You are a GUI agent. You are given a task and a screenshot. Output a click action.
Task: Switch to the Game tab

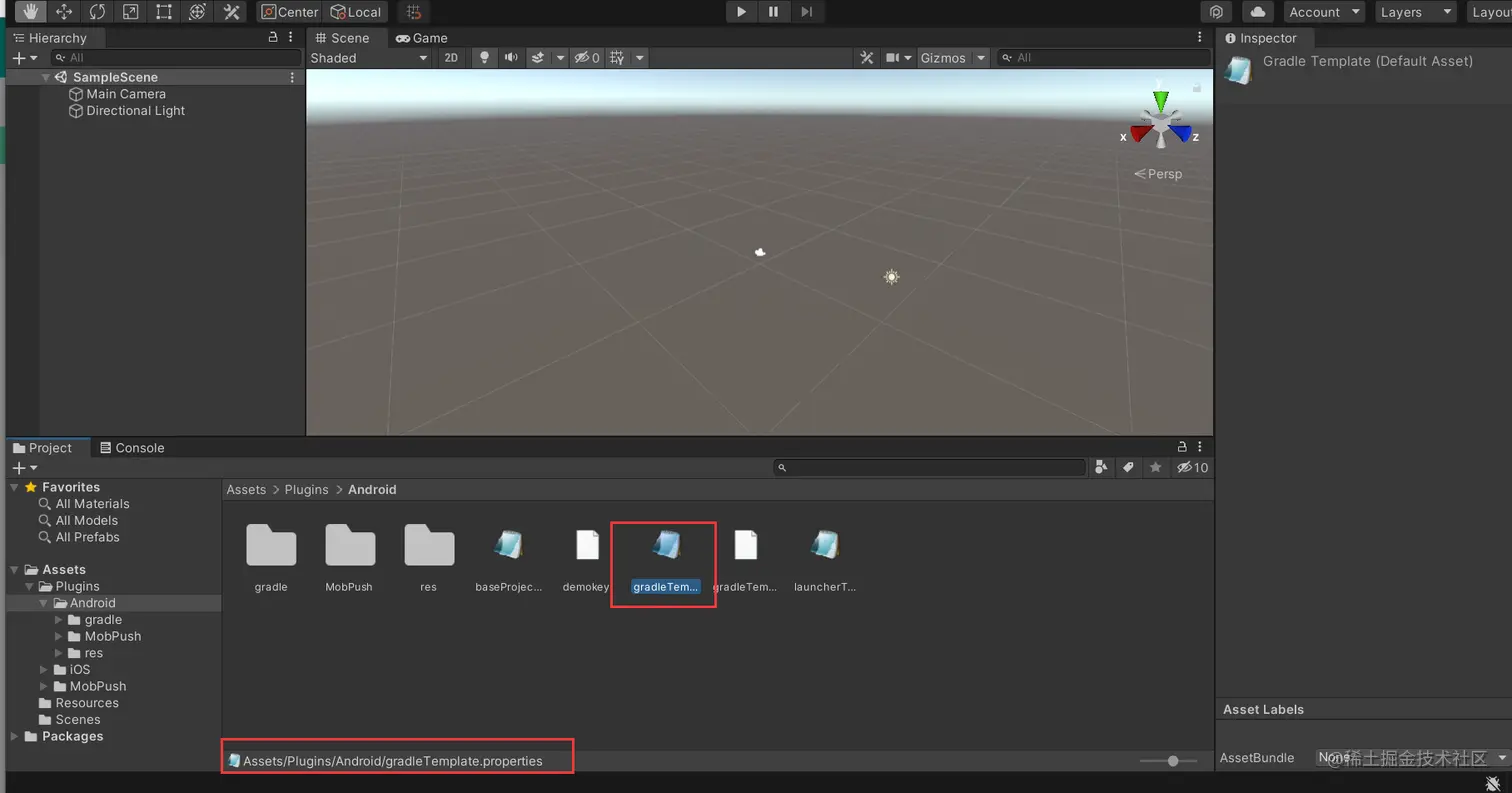click(422, 38)
